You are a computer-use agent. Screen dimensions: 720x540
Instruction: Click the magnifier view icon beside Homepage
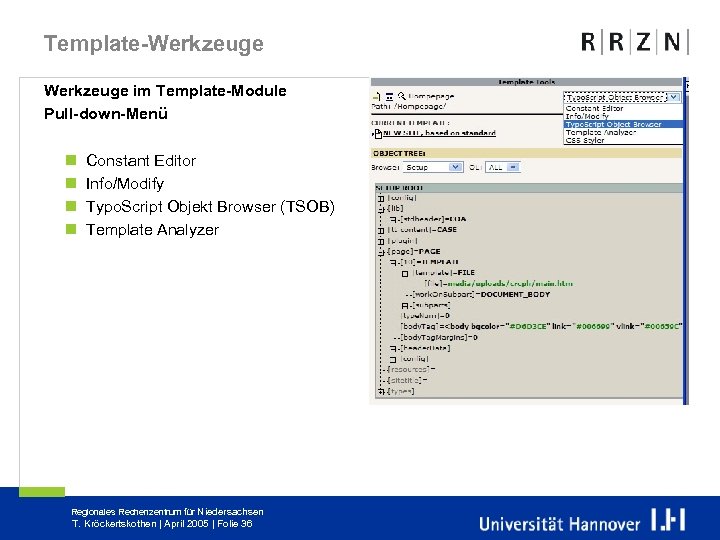click(401, 96)
